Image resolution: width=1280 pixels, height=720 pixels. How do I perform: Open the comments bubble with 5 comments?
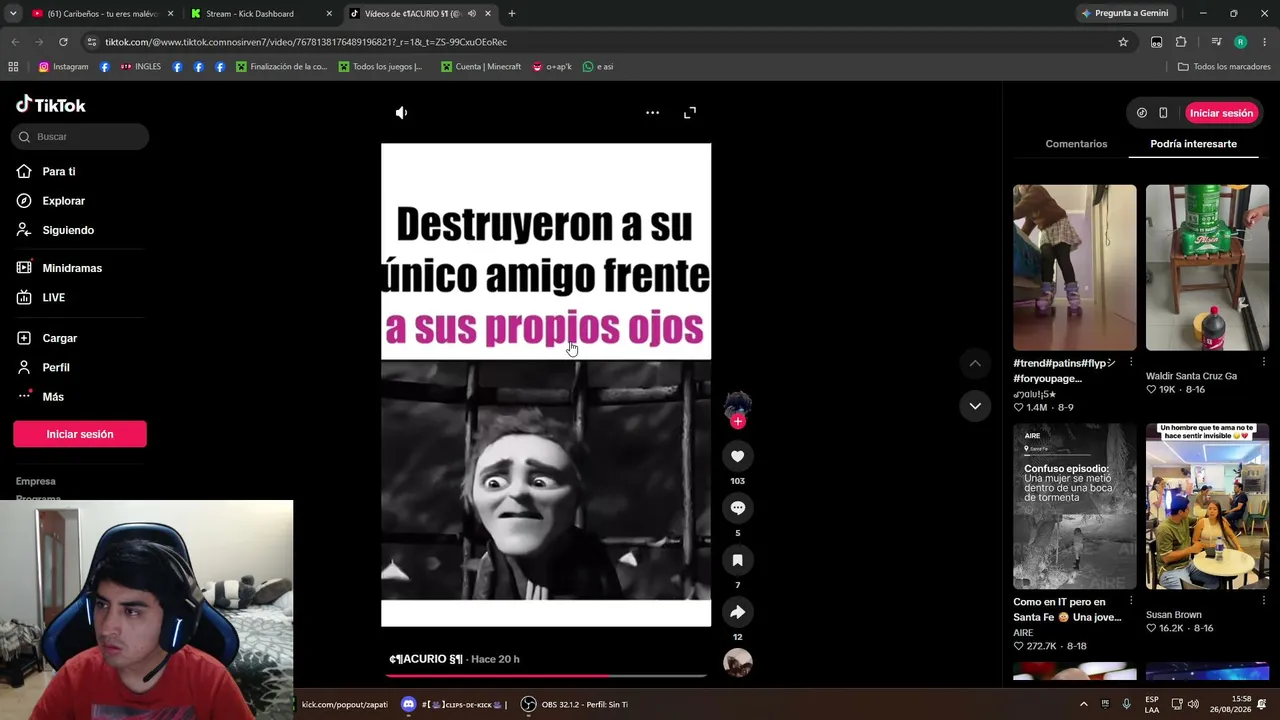738,508
